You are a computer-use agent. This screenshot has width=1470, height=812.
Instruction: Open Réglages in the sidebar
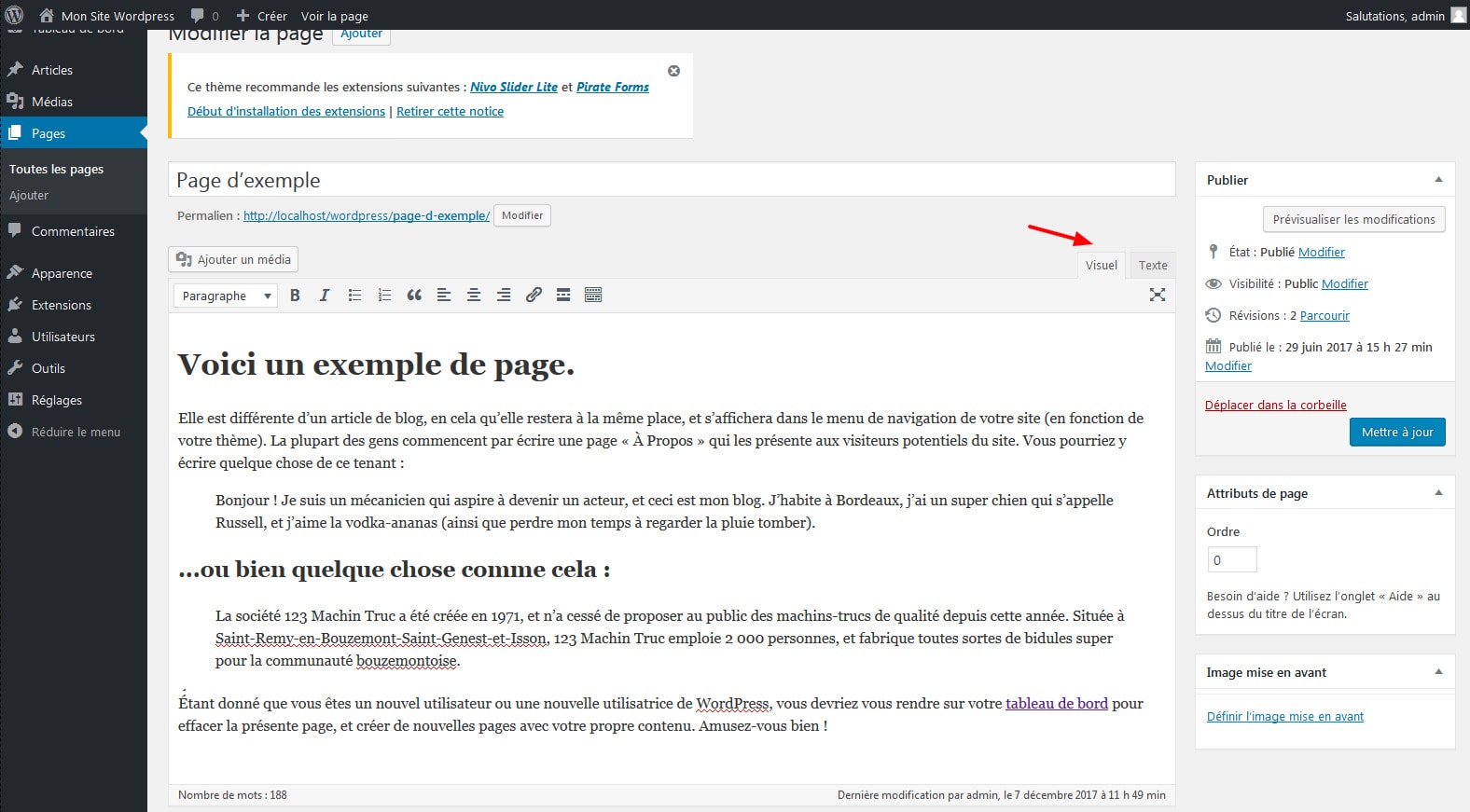74,400
